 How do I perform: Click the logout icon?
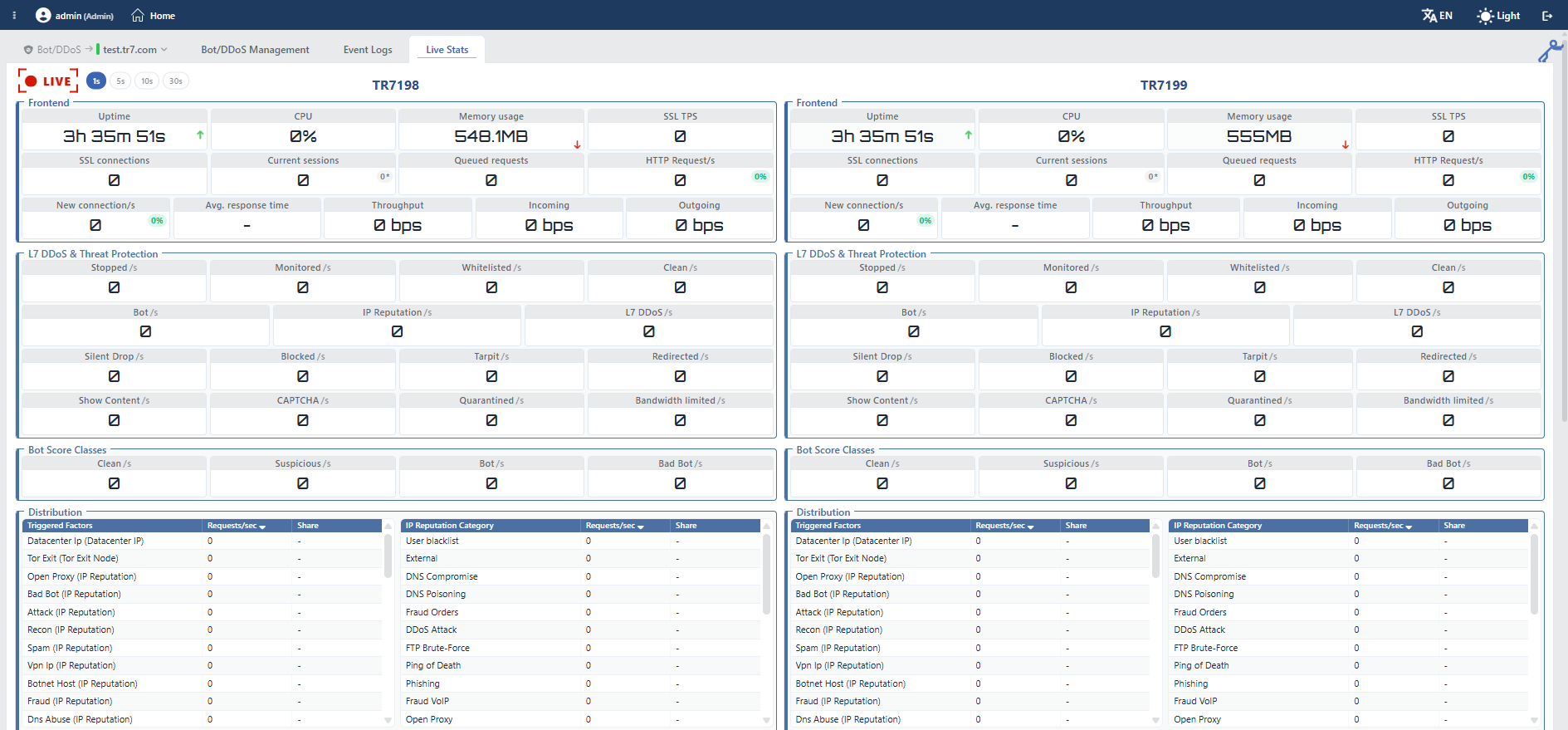[x=1547, y=16]
